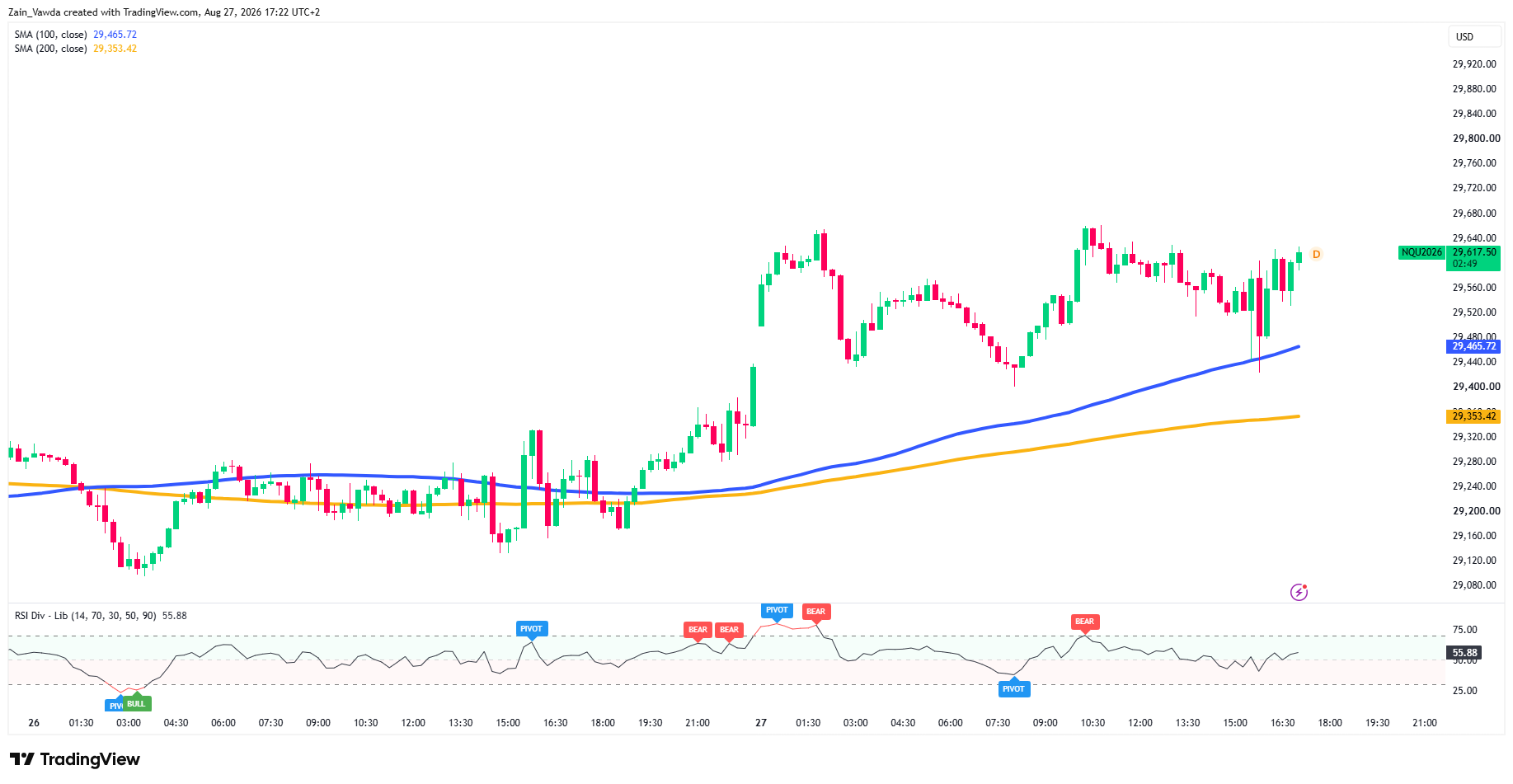The height and width of the screenshot is (784, 1513).
Task: Click the 18:00 time label right of 16:30
Action: tap(1330, 723)
